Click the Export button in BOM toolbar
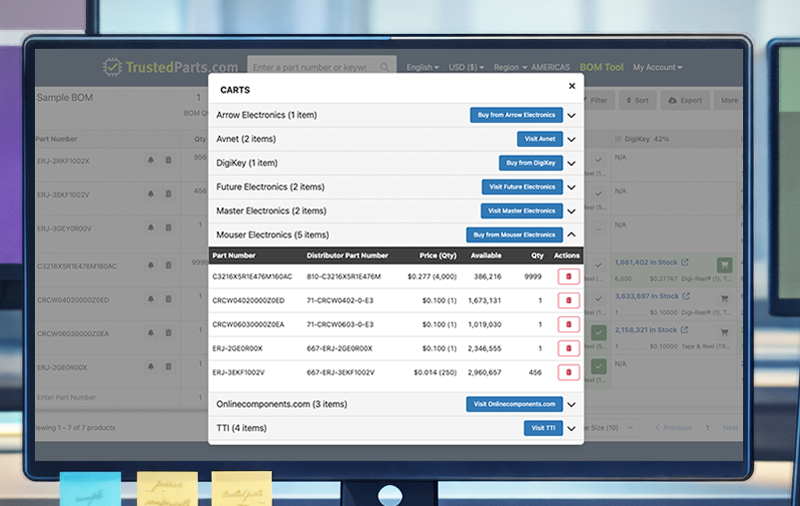Viewport: 800px width, 506px height. (x=685, y=100)
